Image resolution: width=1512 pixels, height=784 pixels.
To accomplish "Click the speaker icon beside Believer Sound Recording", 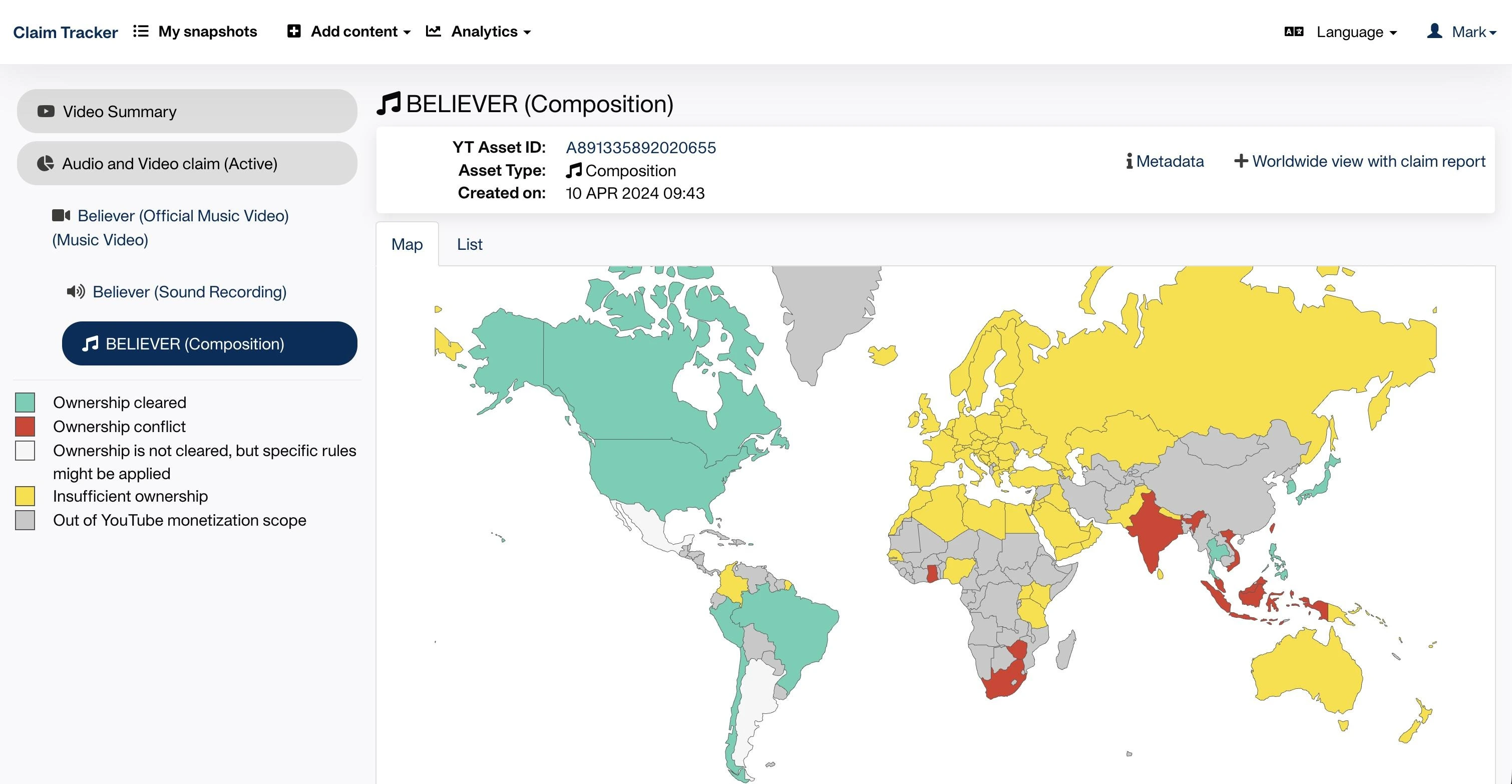I will pyautogui.click(x=76, y=292).
